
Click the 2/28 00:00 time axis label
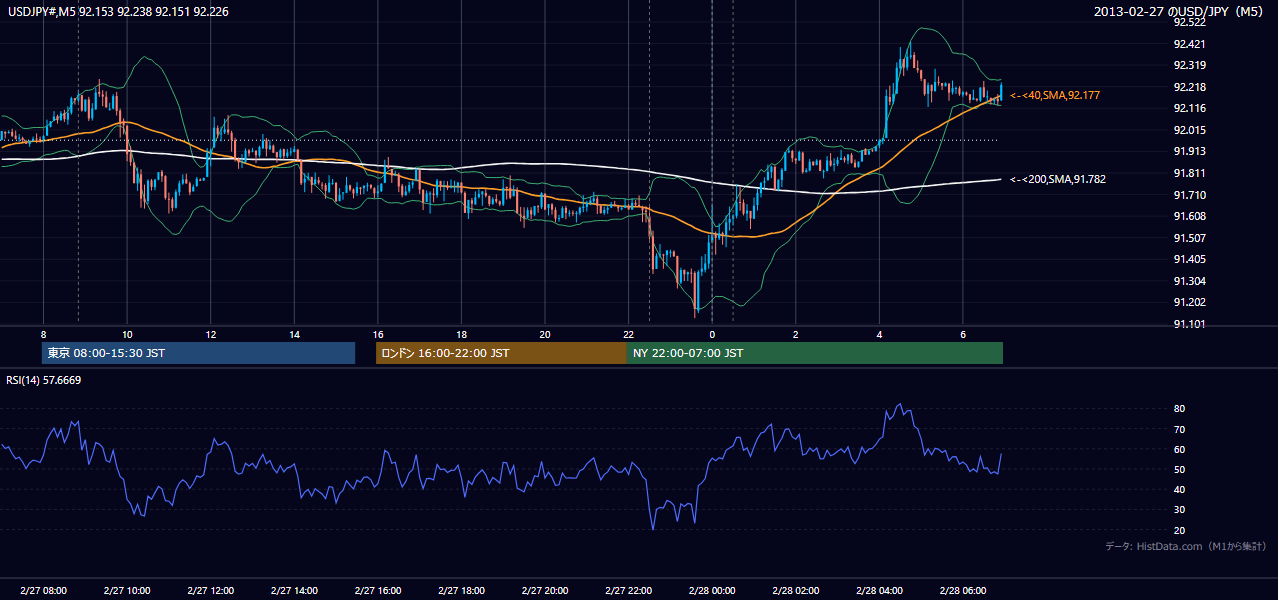[x=712, y=591]
